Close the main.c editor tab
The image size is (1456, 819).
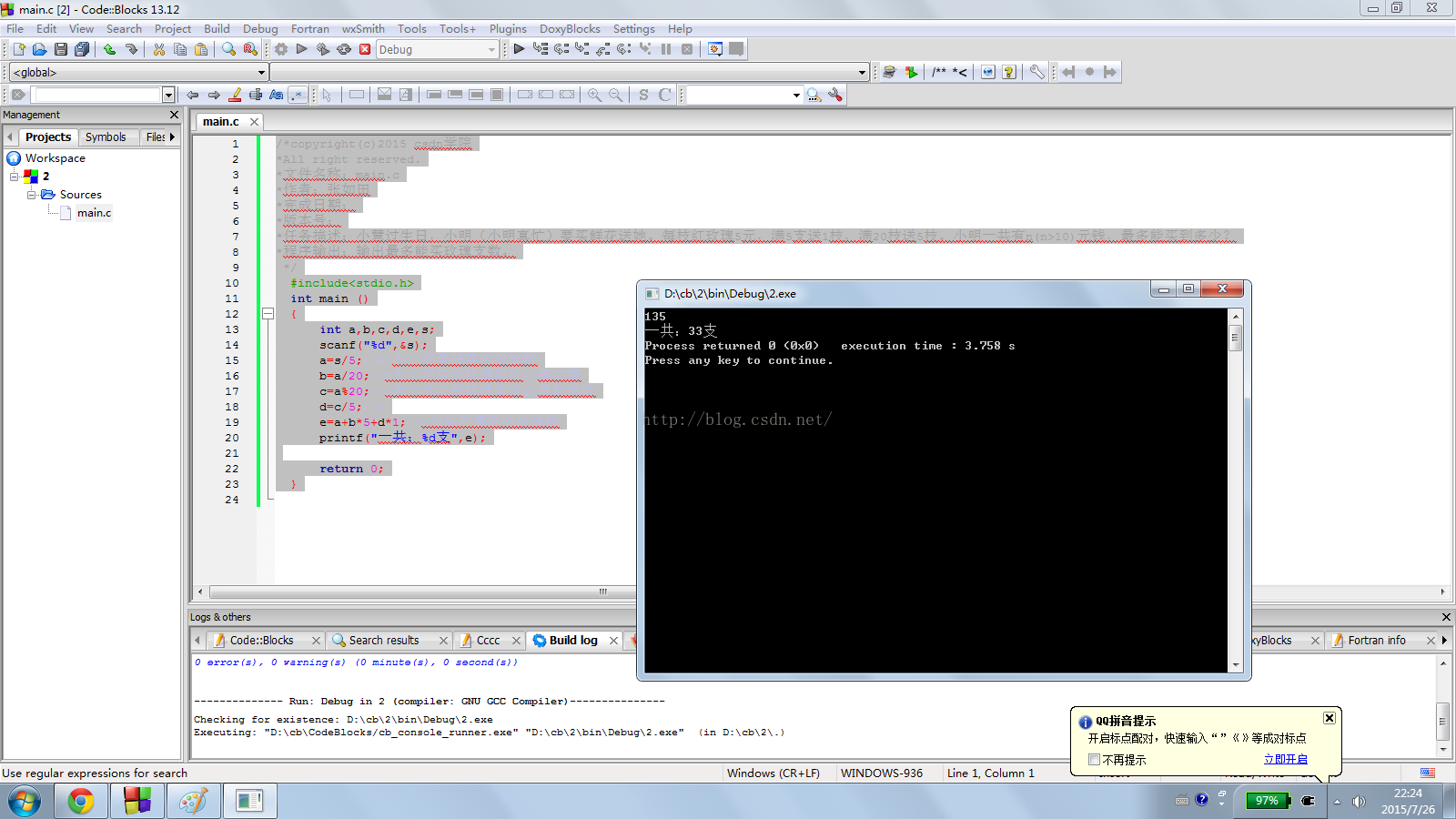coord(254,122)
